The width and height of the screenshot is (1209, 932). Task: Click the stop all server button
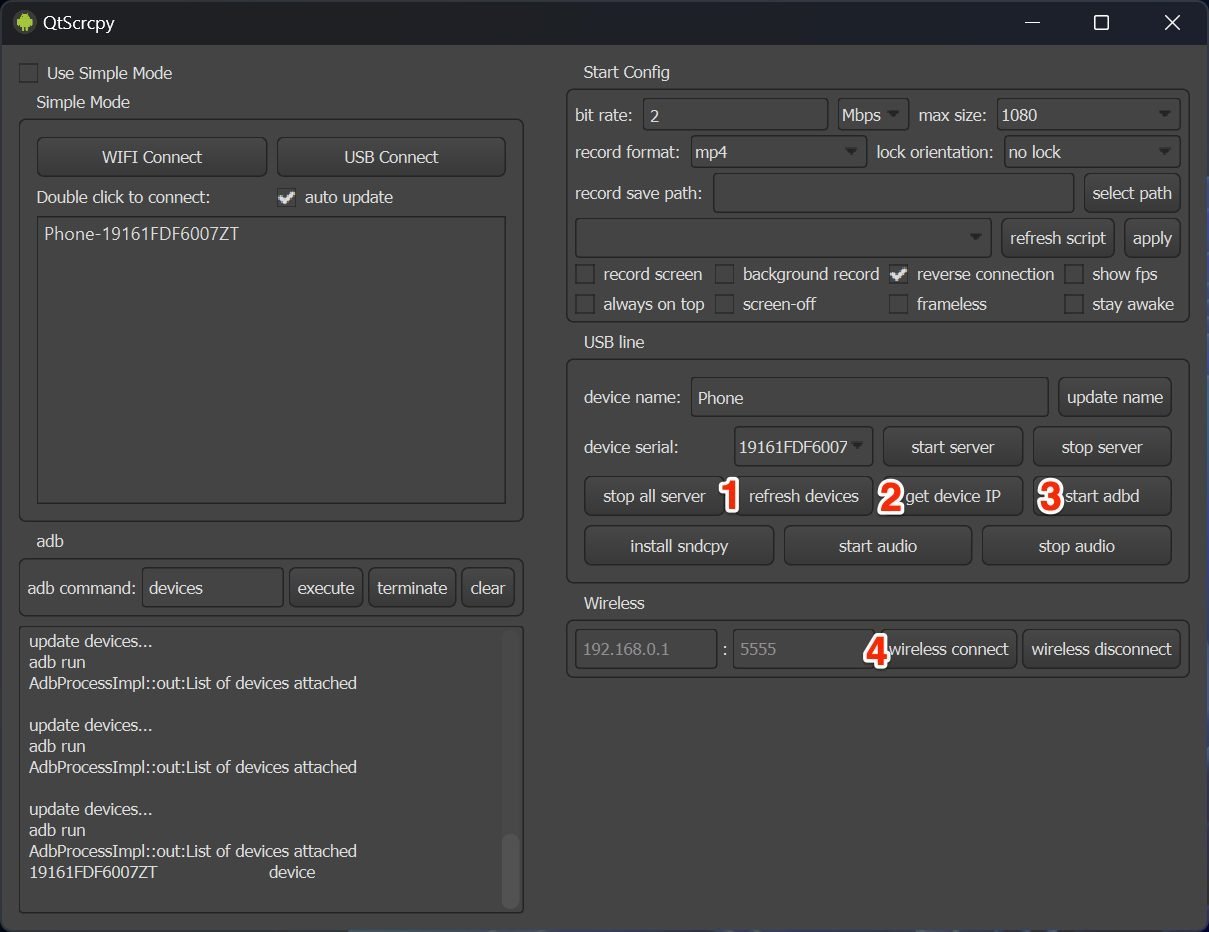coord(654,496)
